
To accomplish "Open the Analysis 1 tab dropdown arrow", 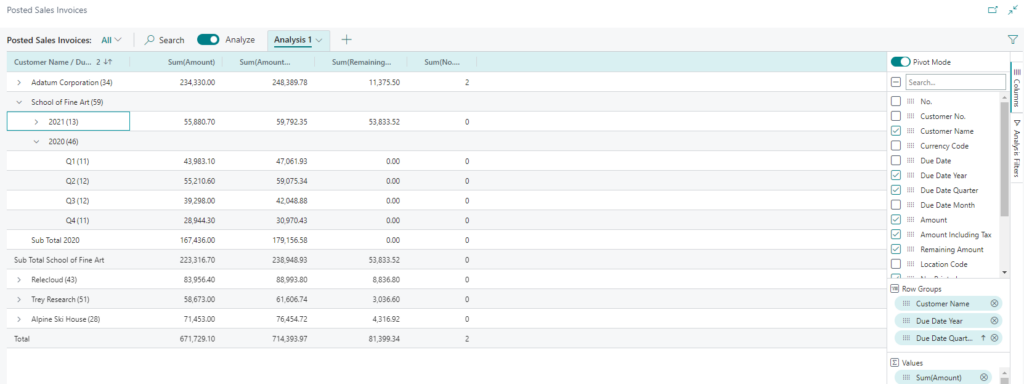I will [x=319, y=40].
